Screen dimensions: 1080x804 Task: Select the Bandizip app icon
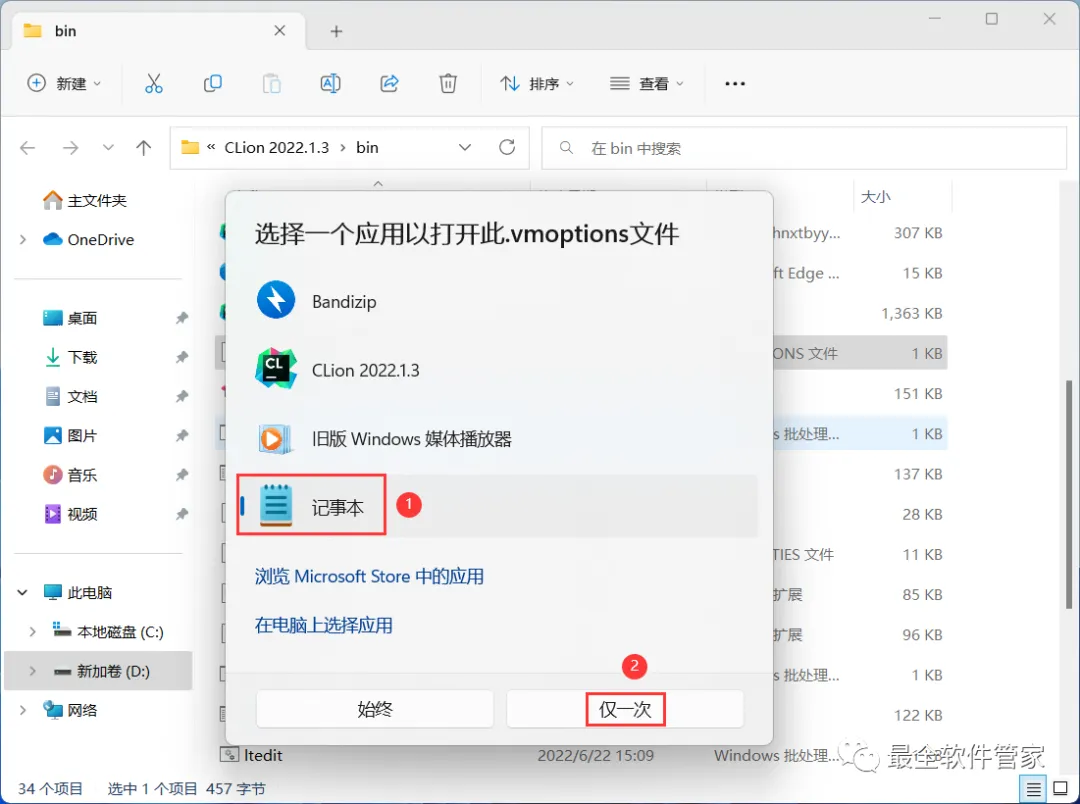click(276, 300)
